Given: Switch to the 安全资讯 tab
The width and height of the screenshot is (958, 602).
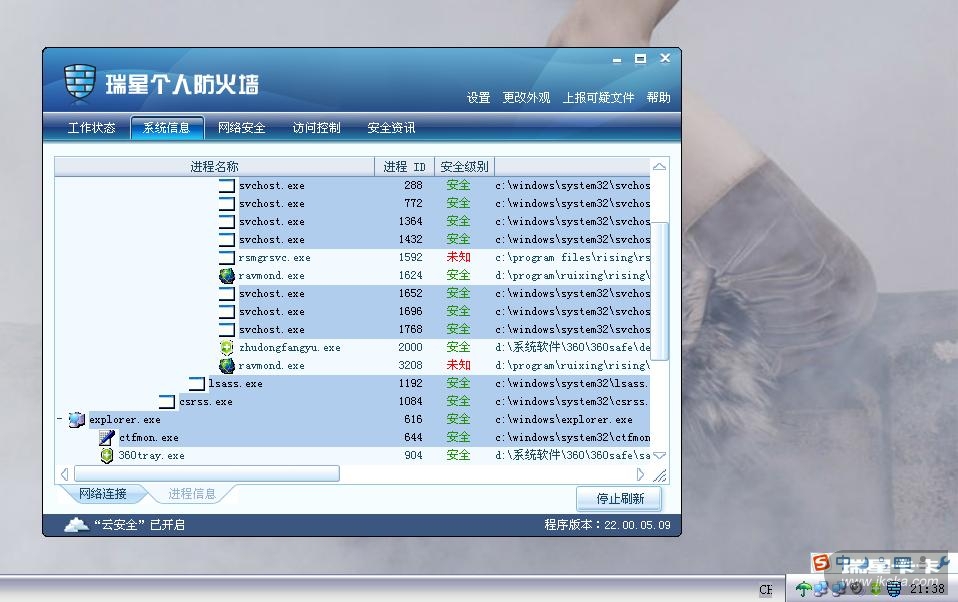Looking at the screenshot, I should coord(391,128).
